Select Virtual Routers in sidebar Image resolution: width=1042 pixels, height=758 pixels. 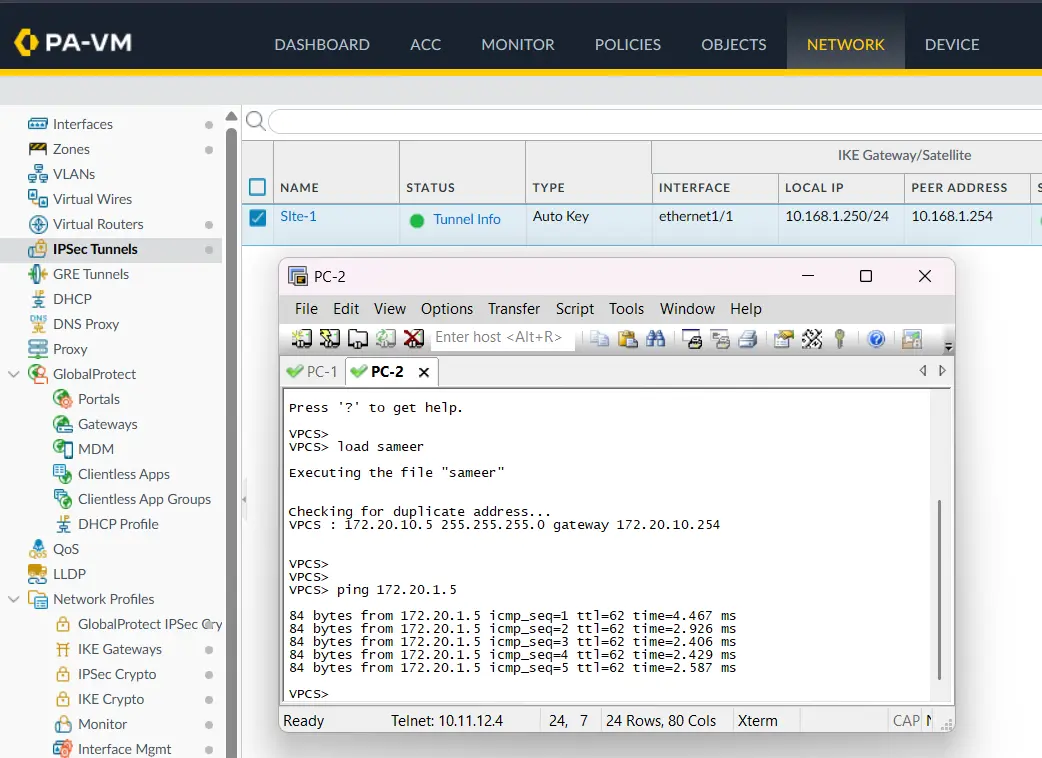[x=98, y=225]
